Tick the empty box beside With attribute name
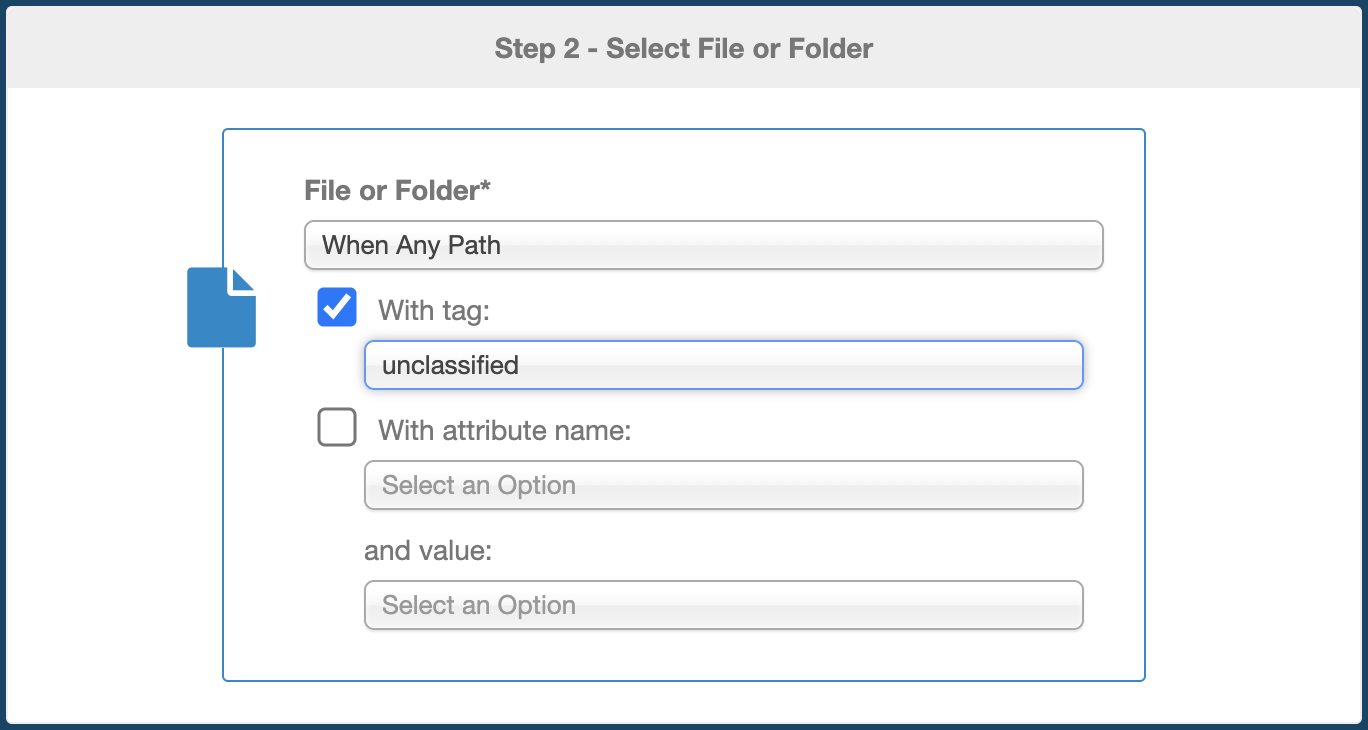The width and height of the screenshot is (1368, 730). click(x=337, y=427)
